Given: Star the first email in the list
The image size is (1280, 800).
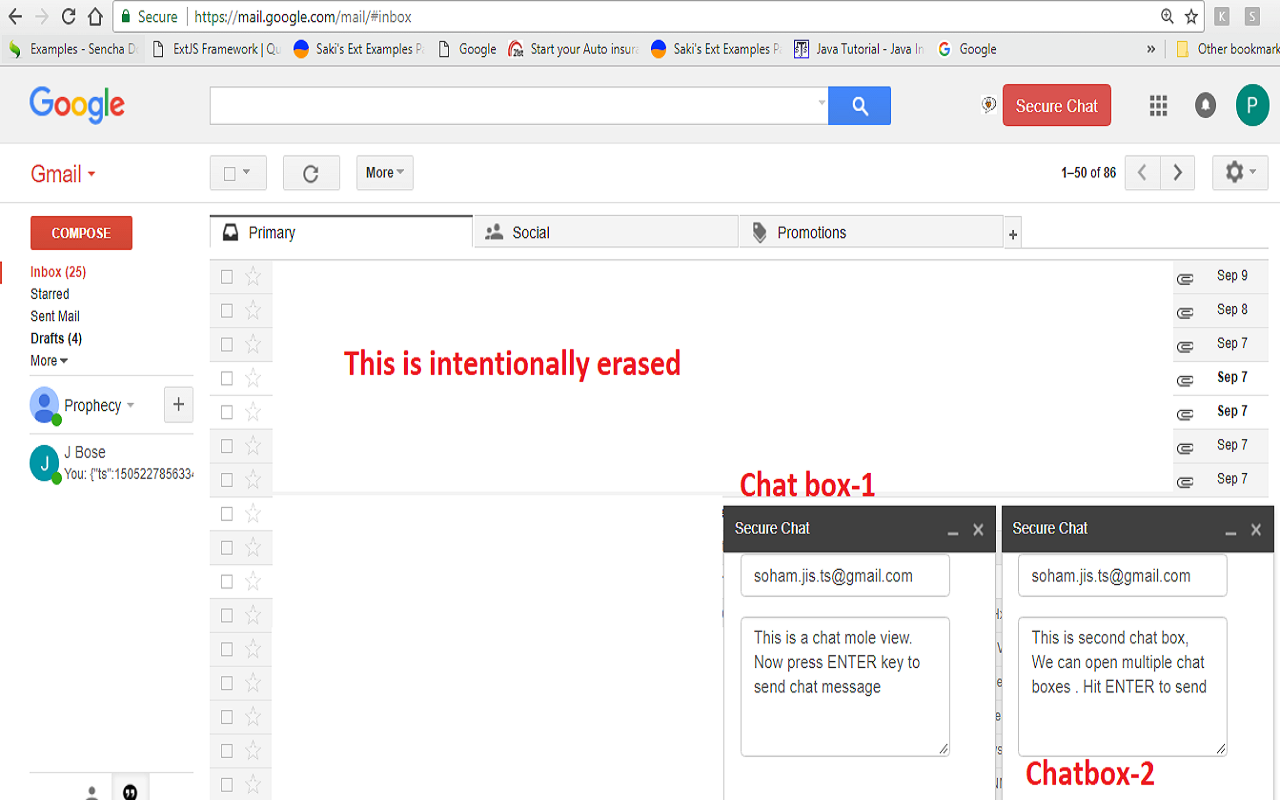Looking at the screenshot, I should 253,276.
